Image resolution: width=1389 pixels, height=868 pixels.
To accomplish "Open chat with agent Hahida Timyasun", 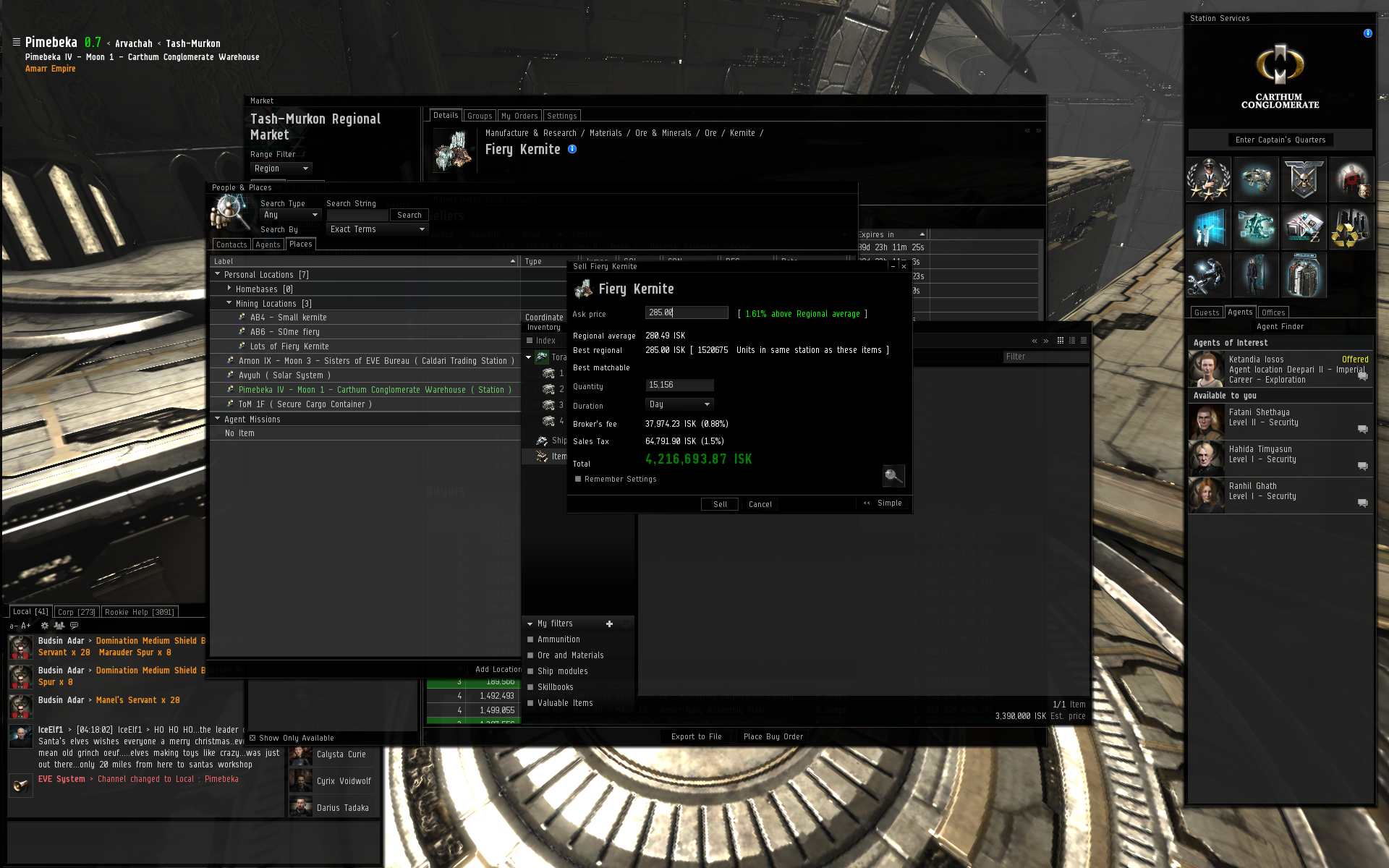I will tap(1362, 466).
